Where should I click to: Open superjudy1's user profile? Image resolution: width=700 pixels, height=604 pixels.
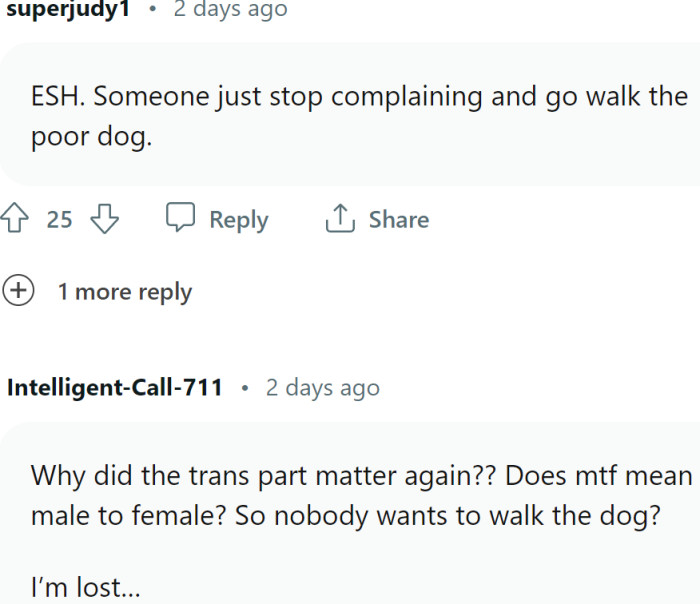pos(68,10)
